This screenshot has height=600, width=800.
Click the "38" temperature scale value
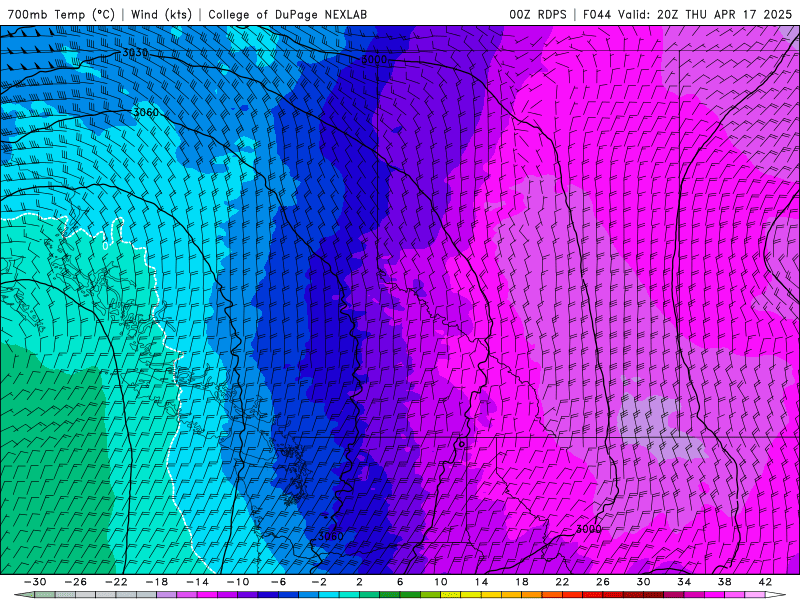pyautogui.click(x=724, y=582)
